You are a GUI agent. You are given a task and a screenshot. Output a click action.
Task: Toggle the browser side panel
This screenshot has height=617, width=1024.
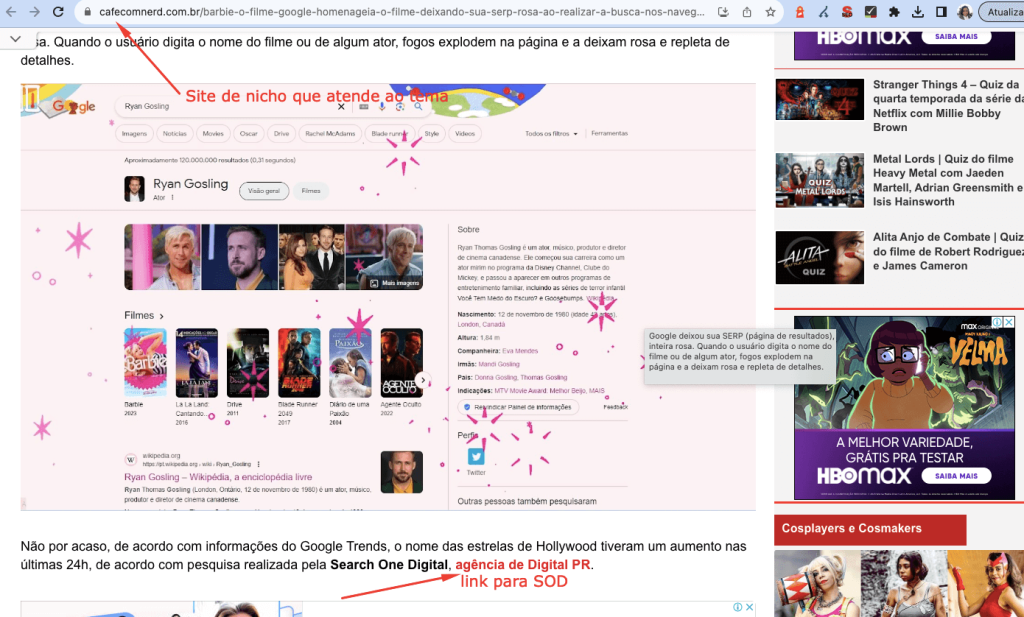tap(941, 12)
